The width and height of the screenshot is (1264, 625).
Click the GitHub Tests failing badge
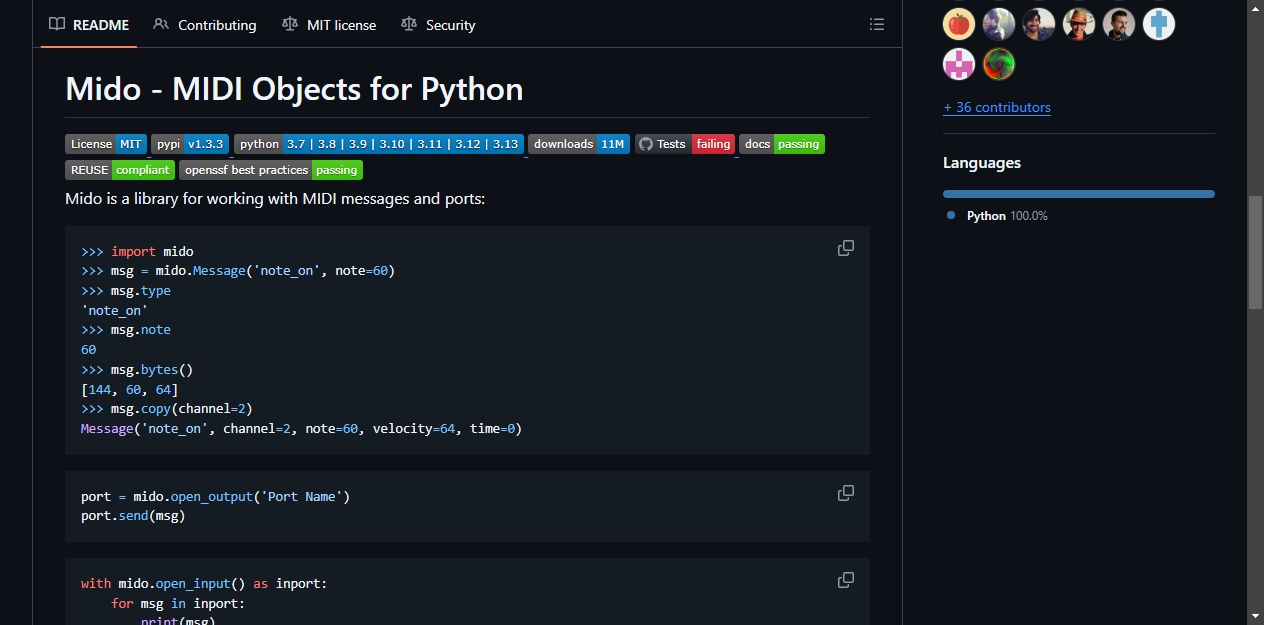(x=685, y=144)
